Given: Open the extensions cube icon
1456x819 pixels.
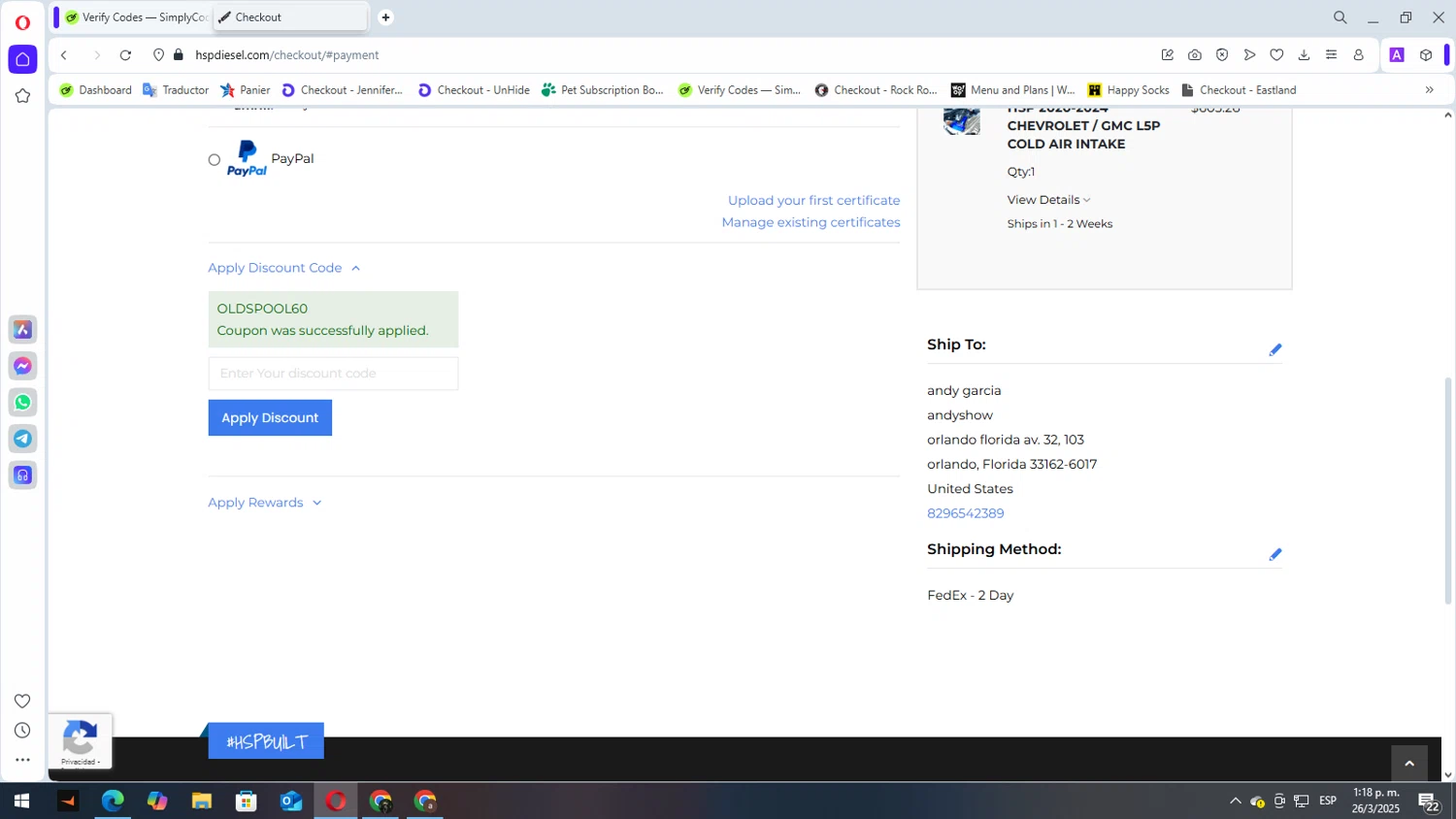Looking at the screenshot, I should pyautogui.click(x=1426, y=55).
